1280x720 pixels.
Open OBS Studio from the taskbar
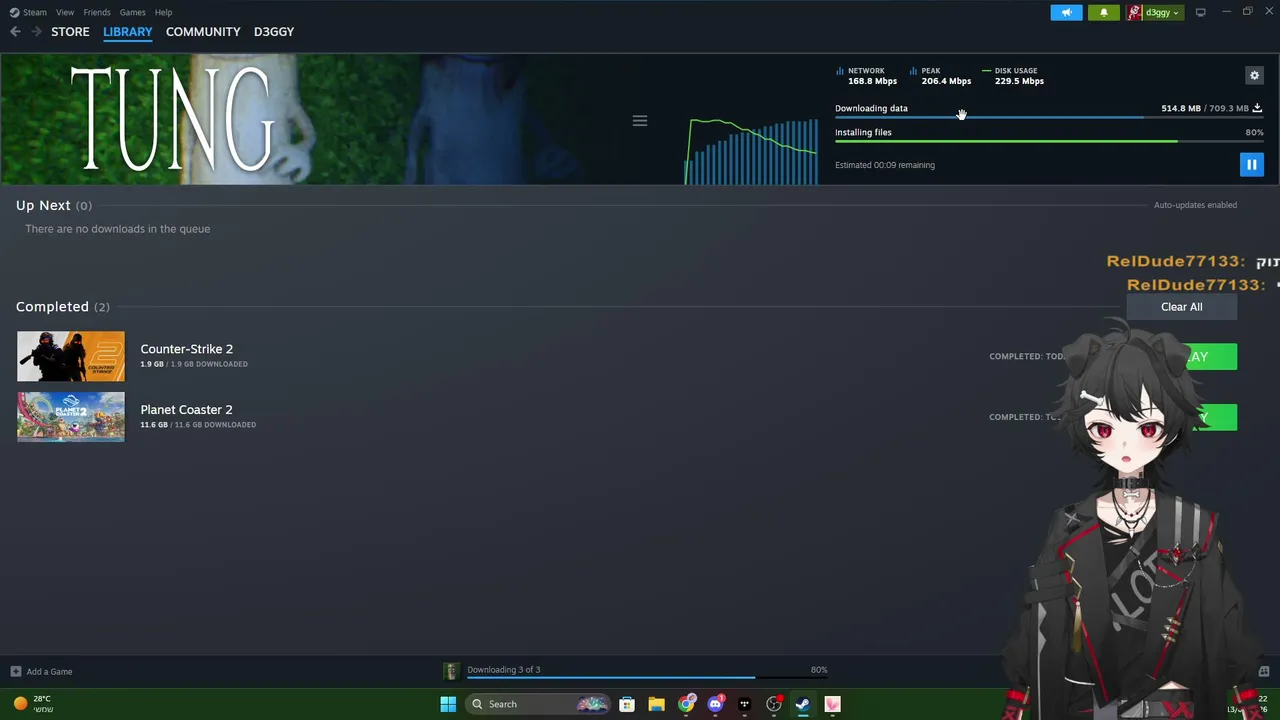coord(774,704)
